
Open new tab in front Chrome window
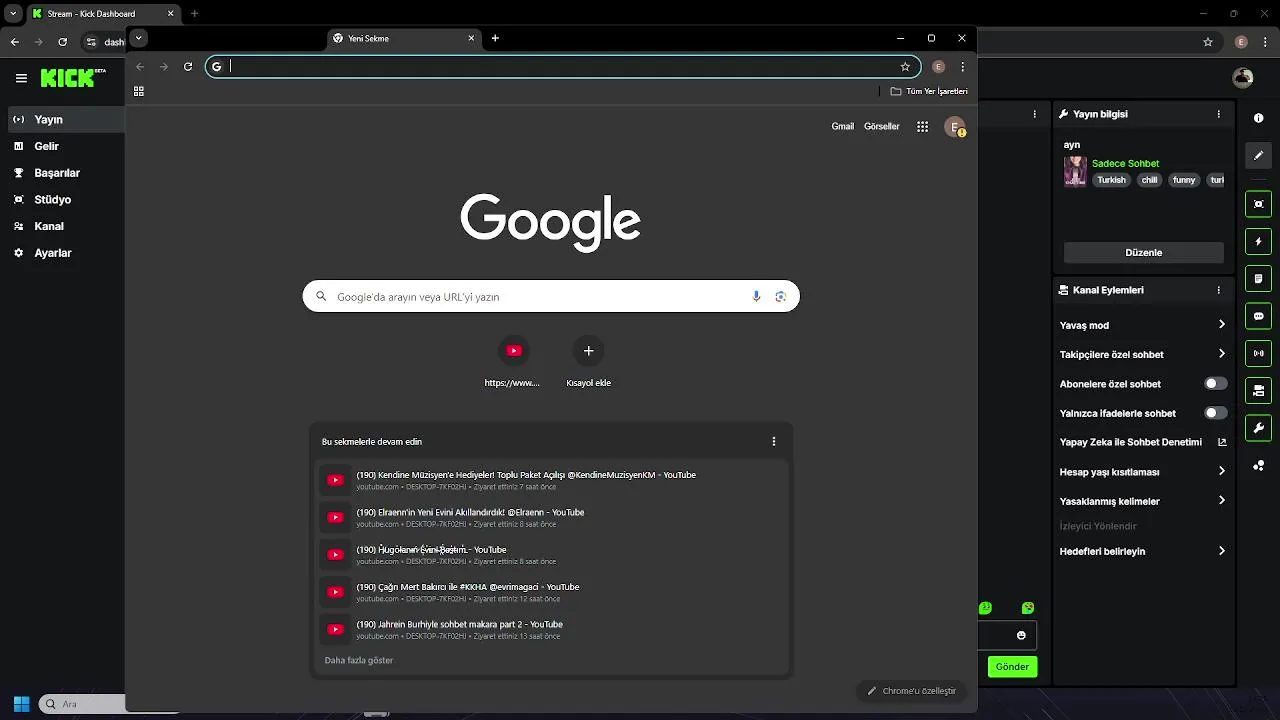495,38
